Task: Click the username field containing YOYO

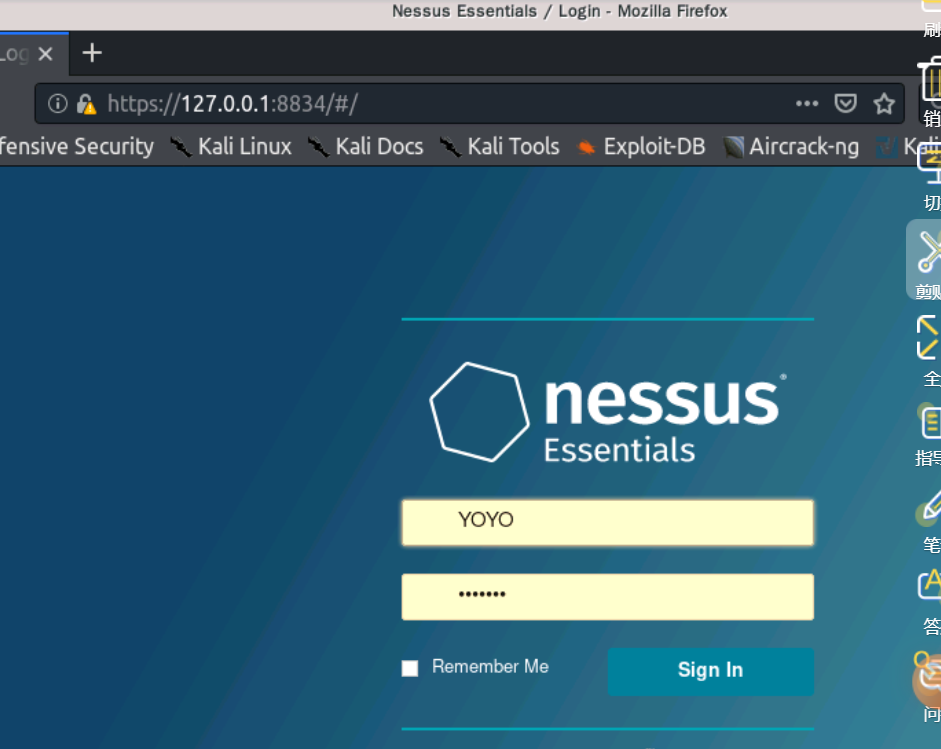Action: coord(607,522)
